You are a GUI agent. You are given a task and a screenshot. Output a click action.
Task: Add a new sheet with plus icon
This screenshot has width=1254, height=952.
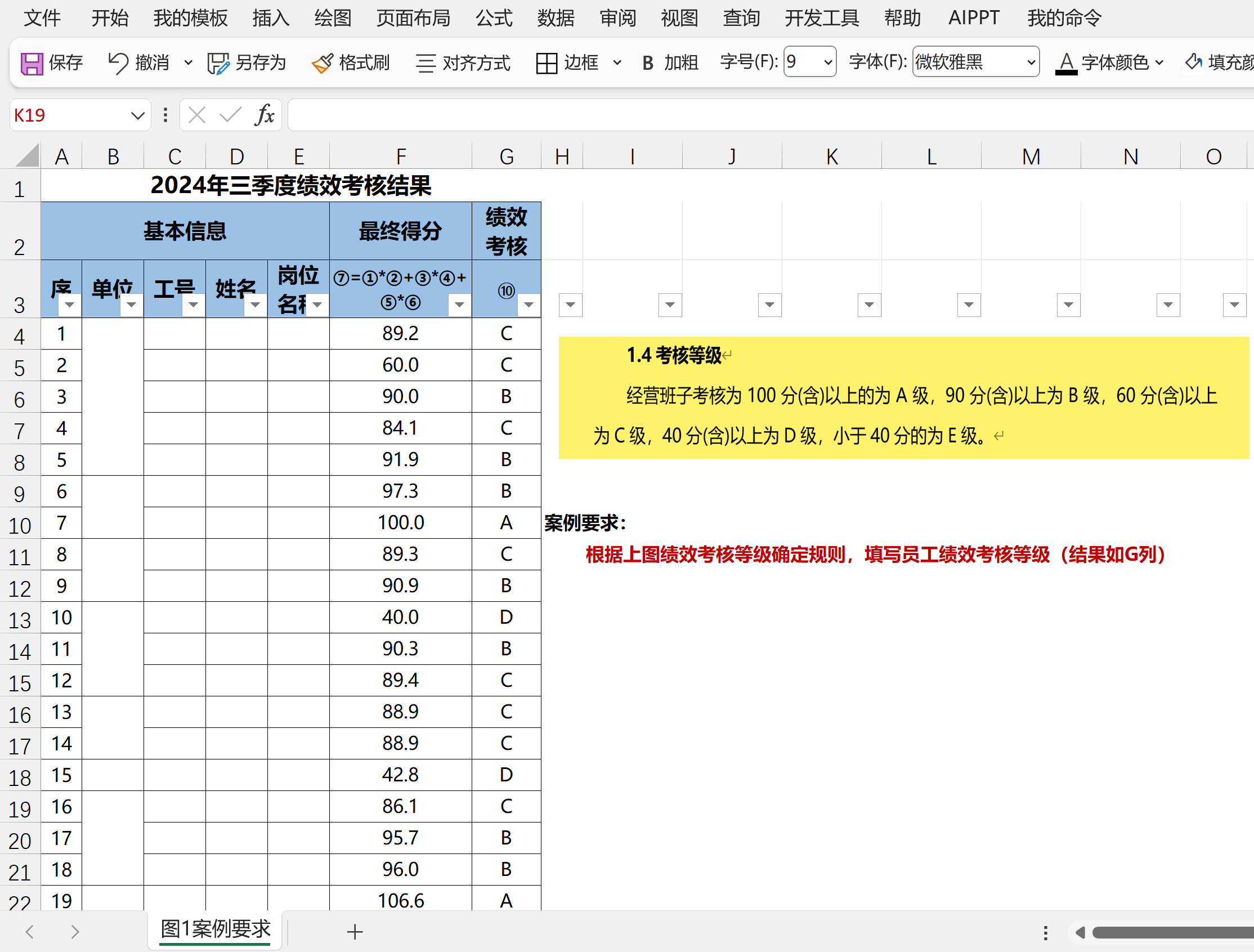355,932
